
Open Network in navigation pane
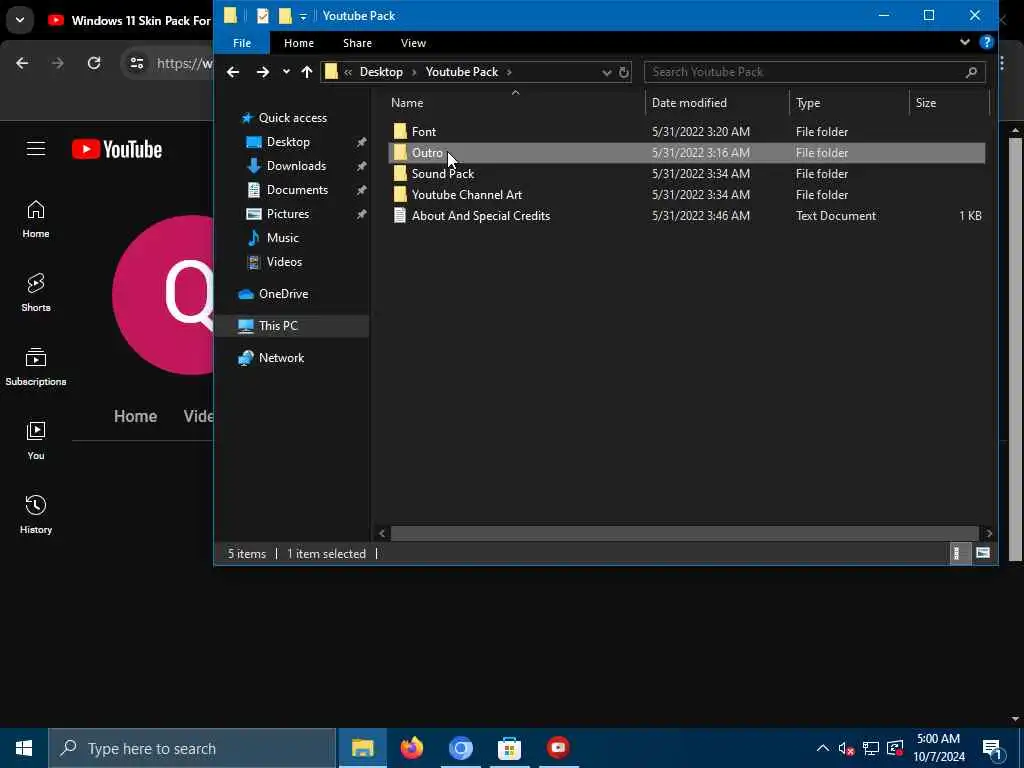pos(281,358)
